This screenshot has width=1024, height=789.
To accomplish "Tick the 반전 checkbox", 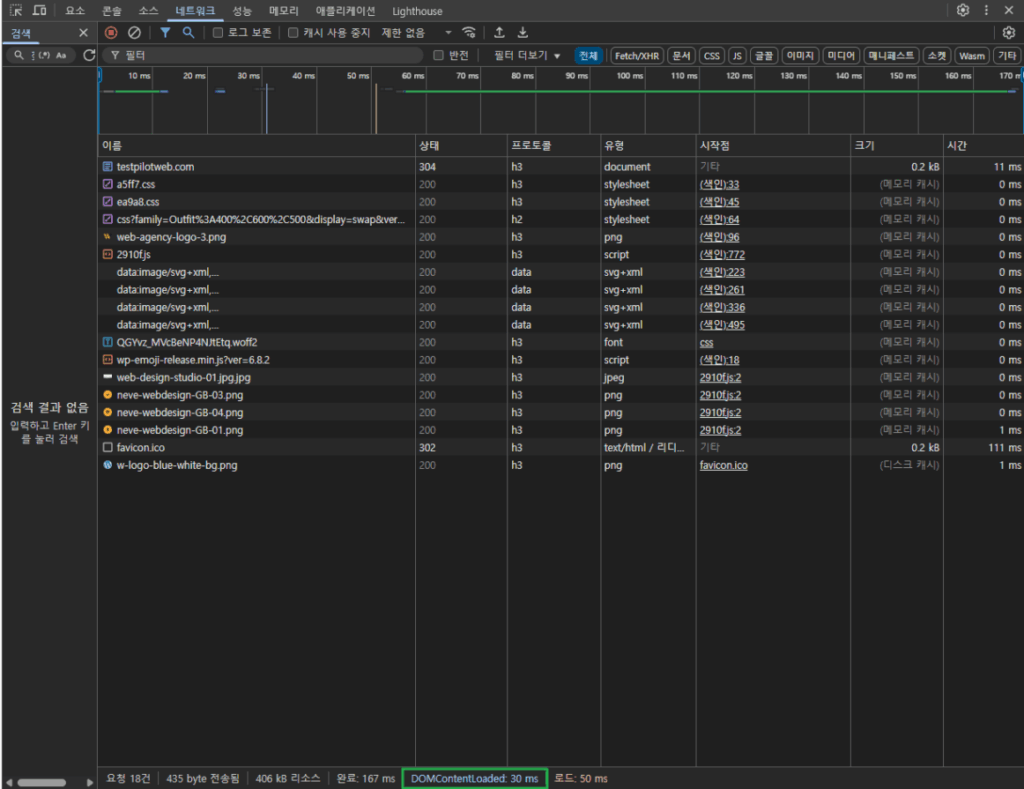I will pyautogui.click(x=438, y=56).
